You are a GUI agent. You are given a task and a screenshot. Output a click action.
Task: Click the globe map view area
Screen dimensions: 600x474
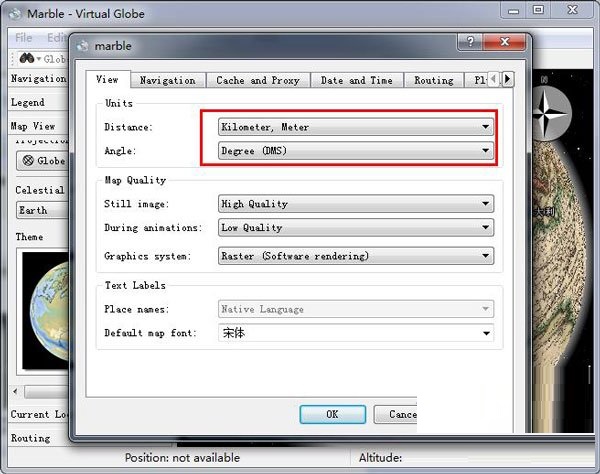click(562, 251)
